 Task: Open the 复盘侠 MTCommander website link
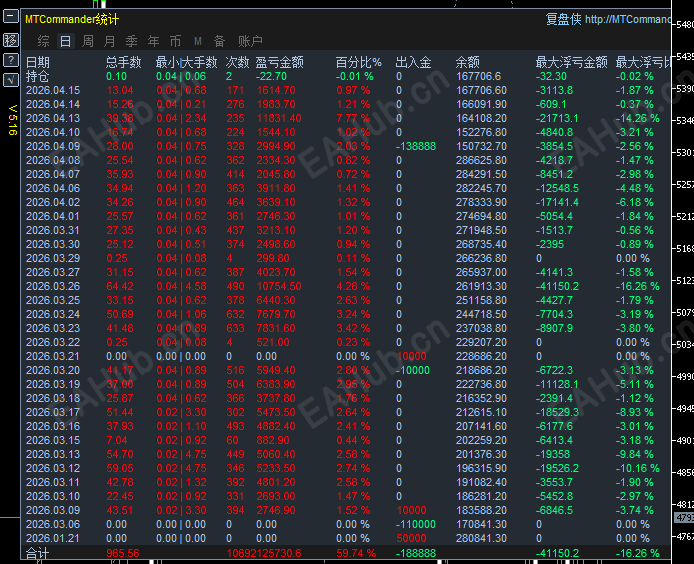tap(608, 19)
